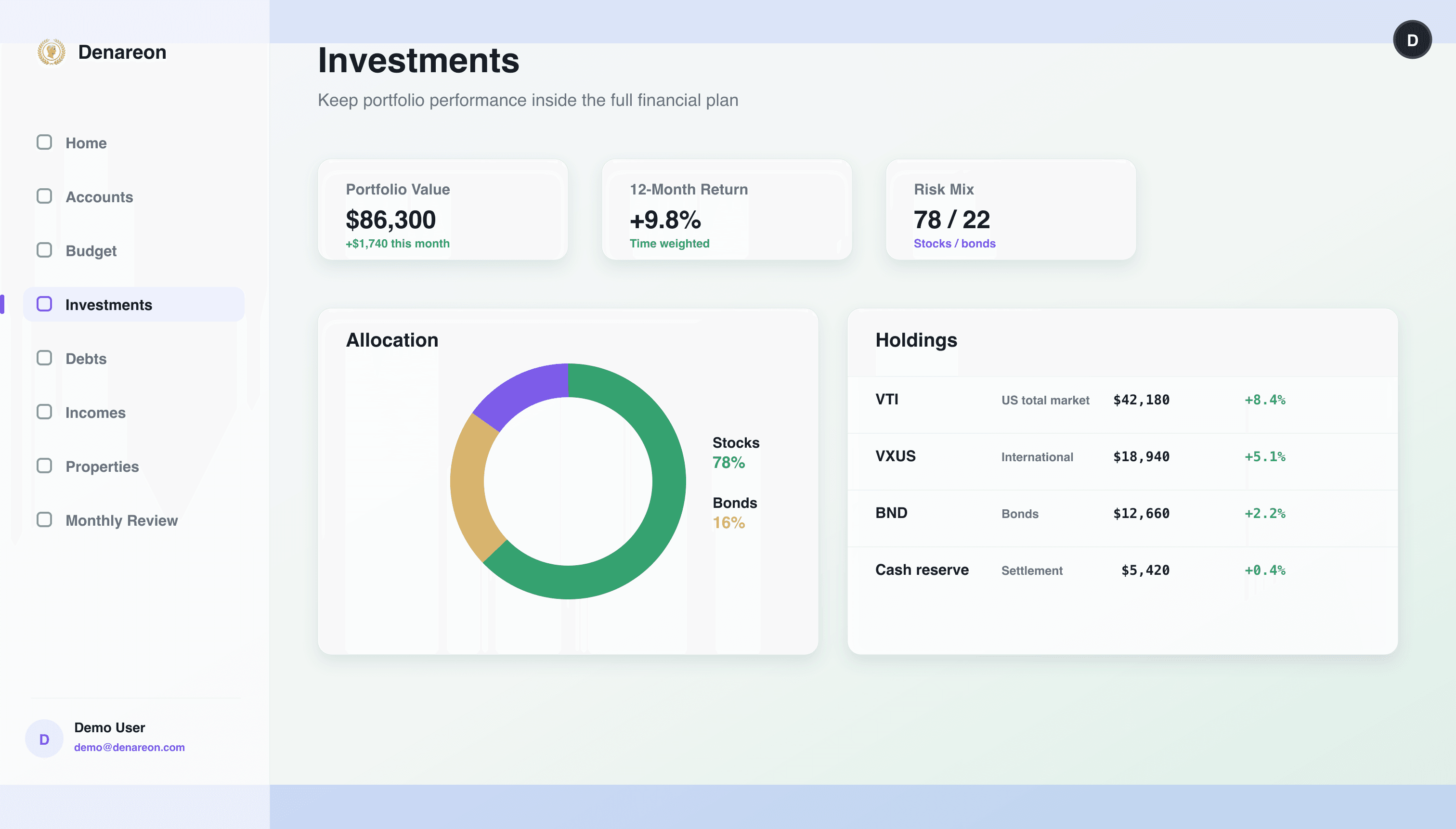Select the BND holding row
The height and width of the screenshot is (829, 1456).
(x=1122, y=518)
